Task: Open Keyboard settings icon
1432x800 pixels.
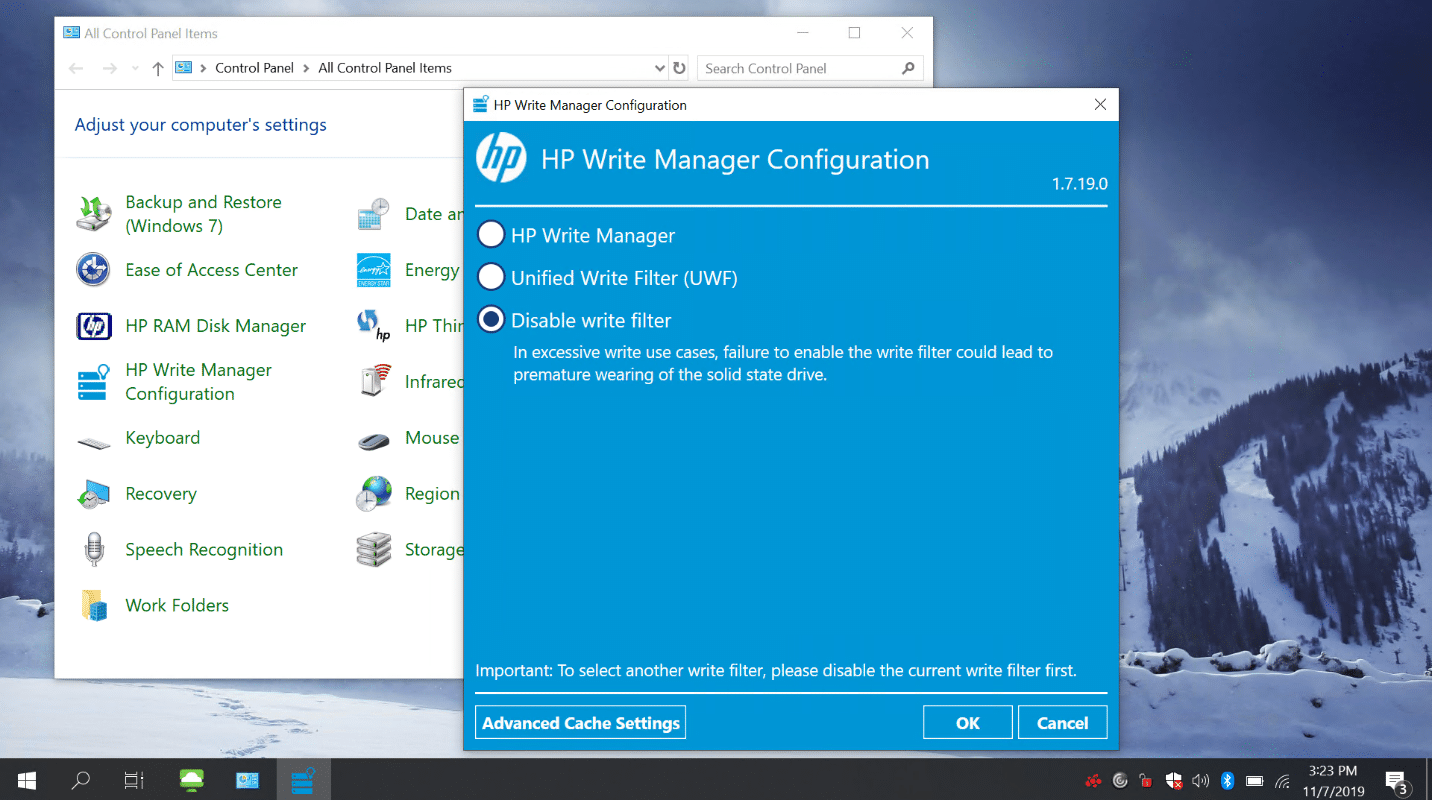Action: click(94, 441)
